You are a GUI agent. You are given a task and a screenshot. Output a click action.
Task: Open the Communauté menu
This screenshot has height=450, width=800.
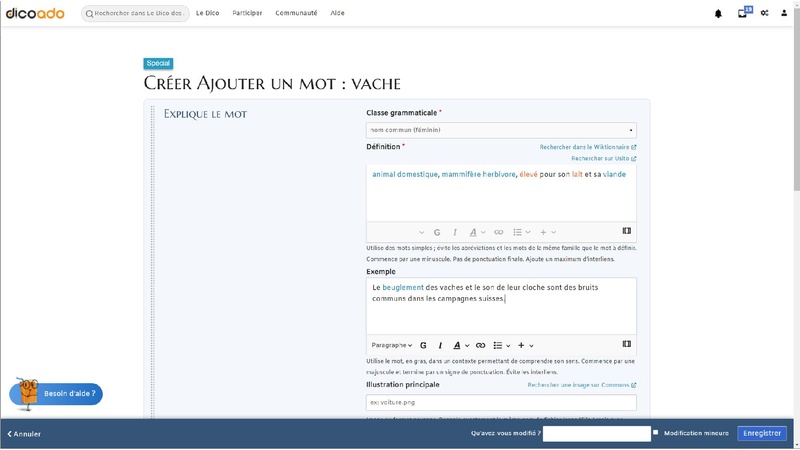(296, 13)
